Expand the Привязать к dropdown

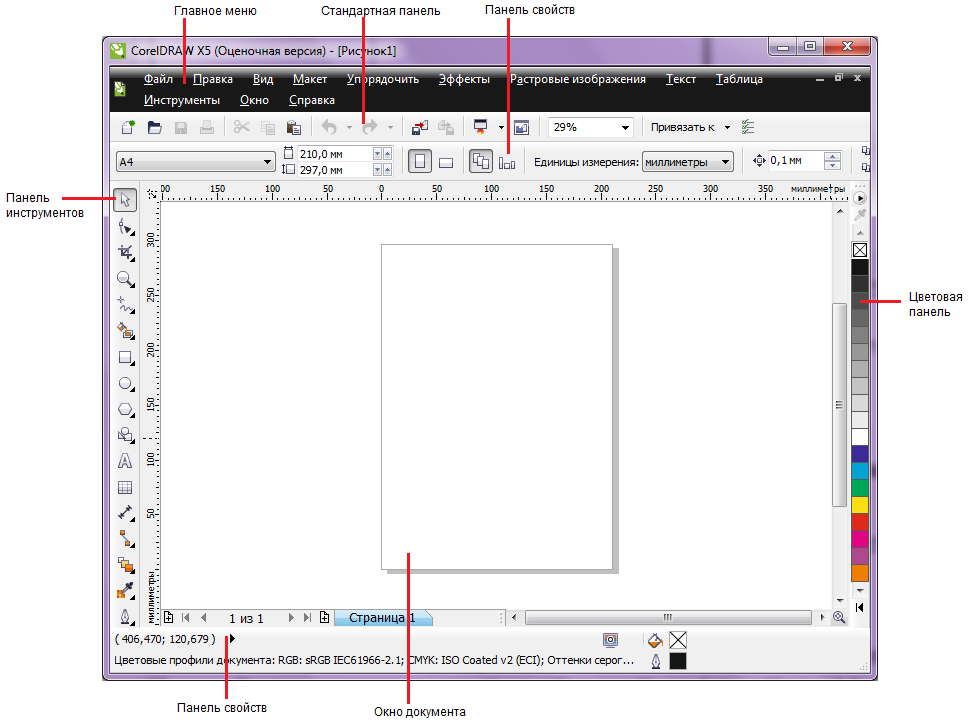pos(727,127)
